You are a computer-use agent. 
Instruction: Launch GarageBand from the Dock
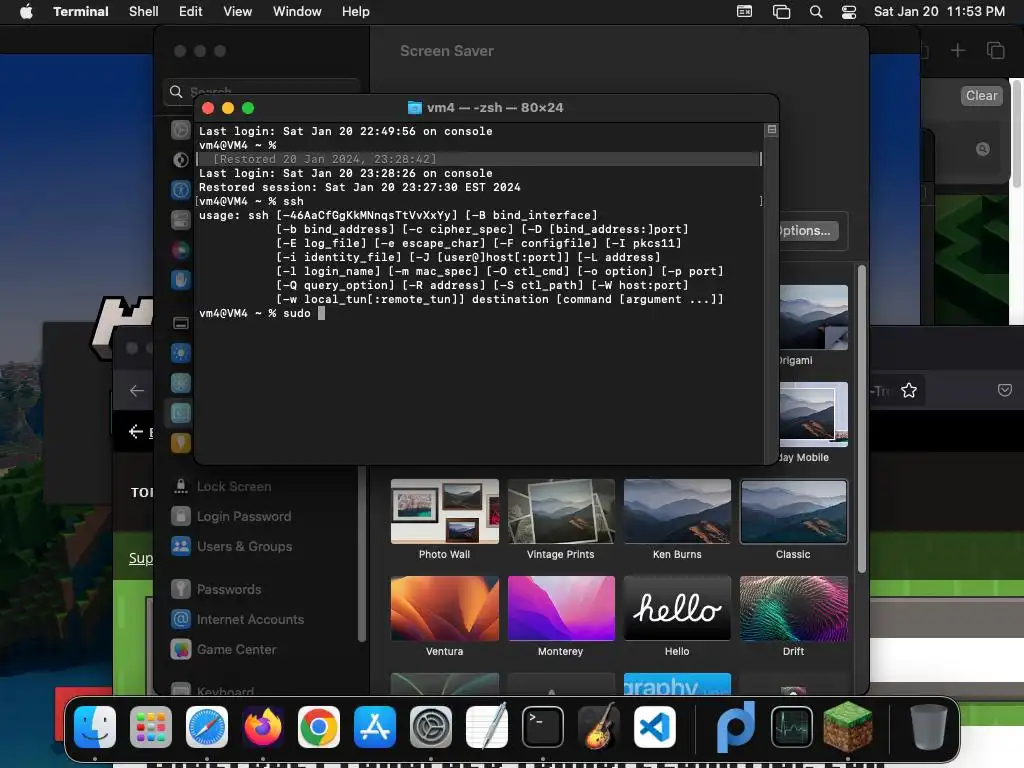599,727
